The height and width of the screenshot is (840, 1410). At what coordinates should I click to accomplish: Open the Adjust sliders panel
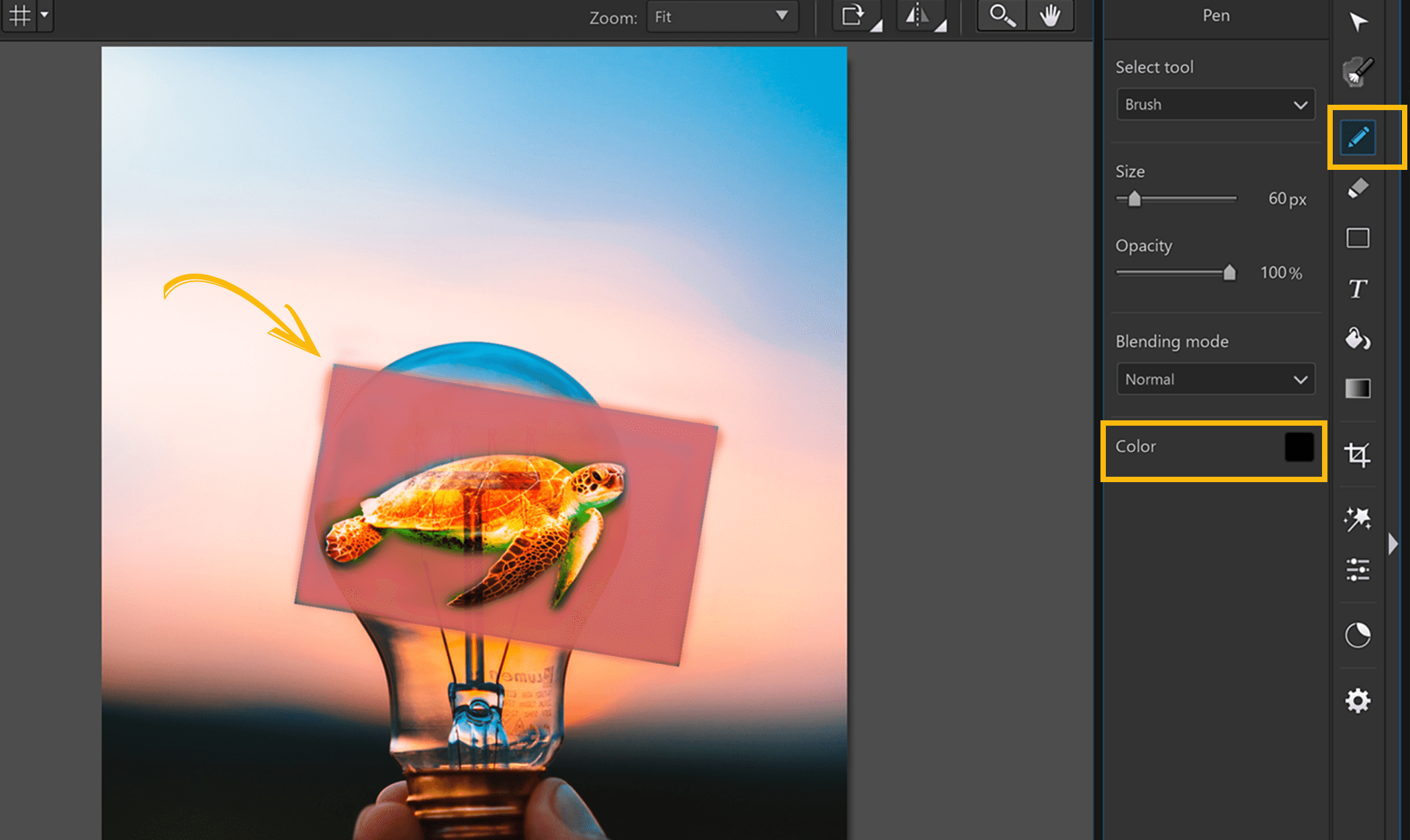point(1358,569)
